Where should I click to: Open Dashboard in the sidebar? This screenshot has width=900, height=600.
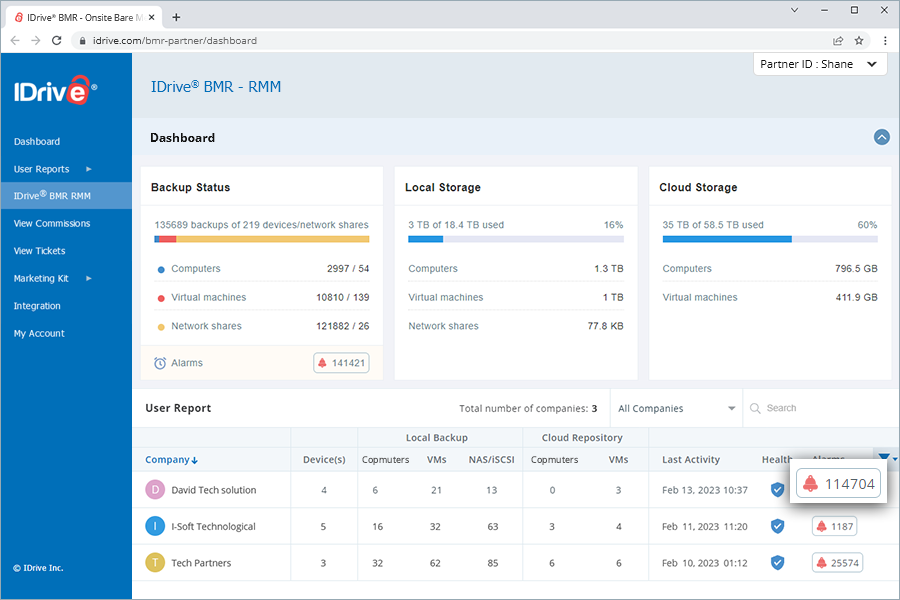37,141
